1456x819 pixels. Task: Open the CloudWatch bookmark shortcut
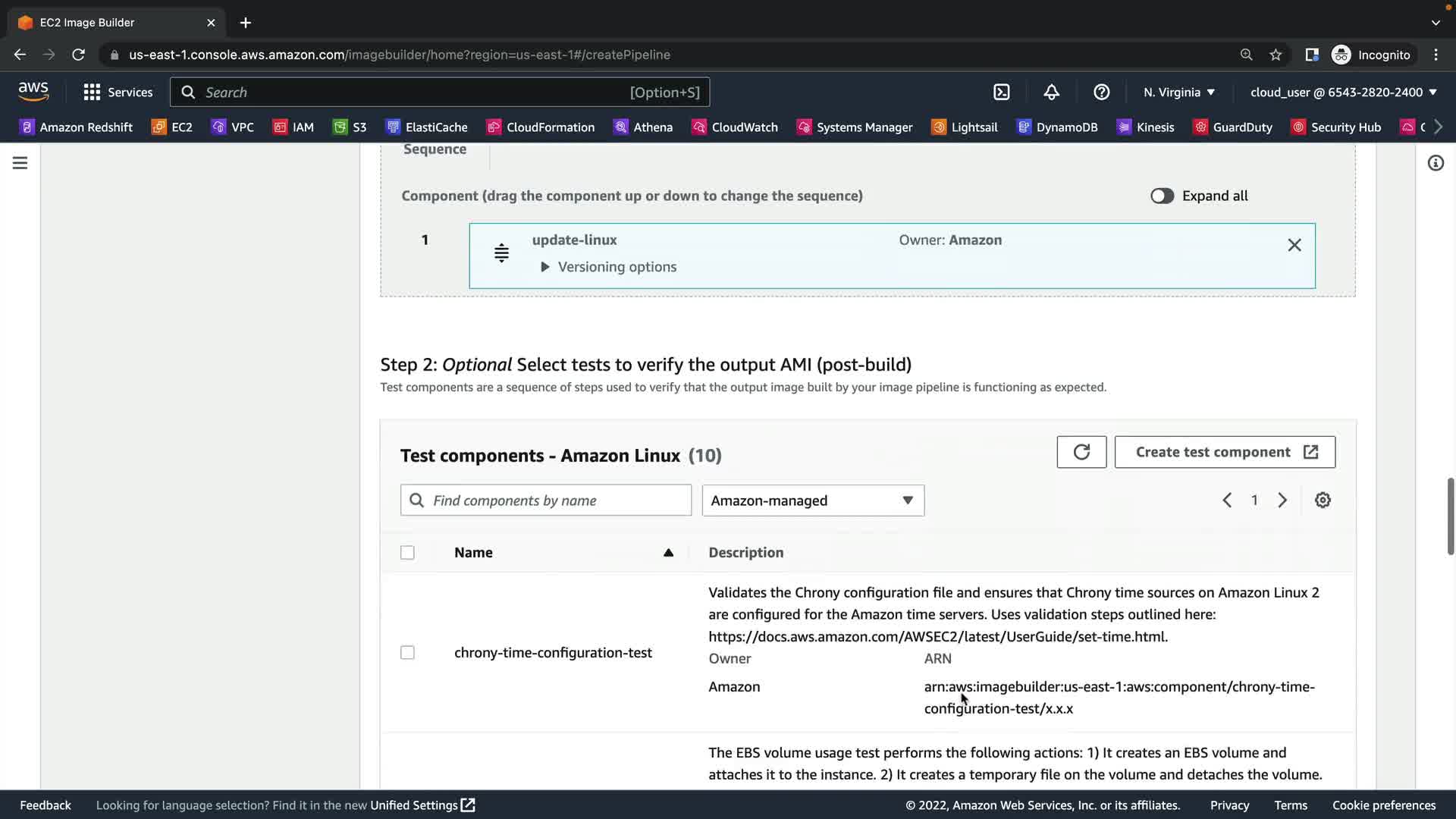[x=735, y=127]
